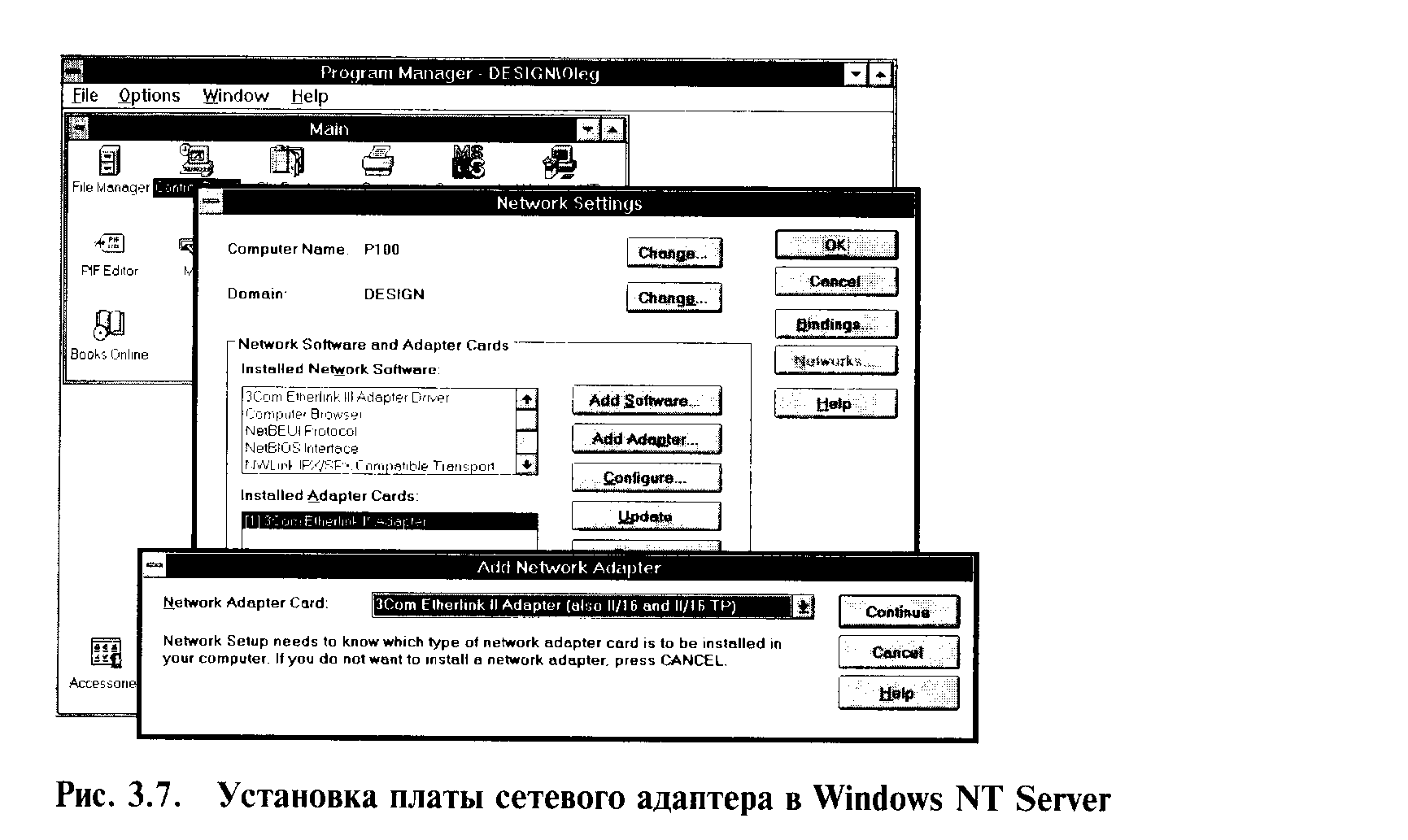Open Program Manager's system control-menu box
The image size is (1408, 840).
point(73,73)
